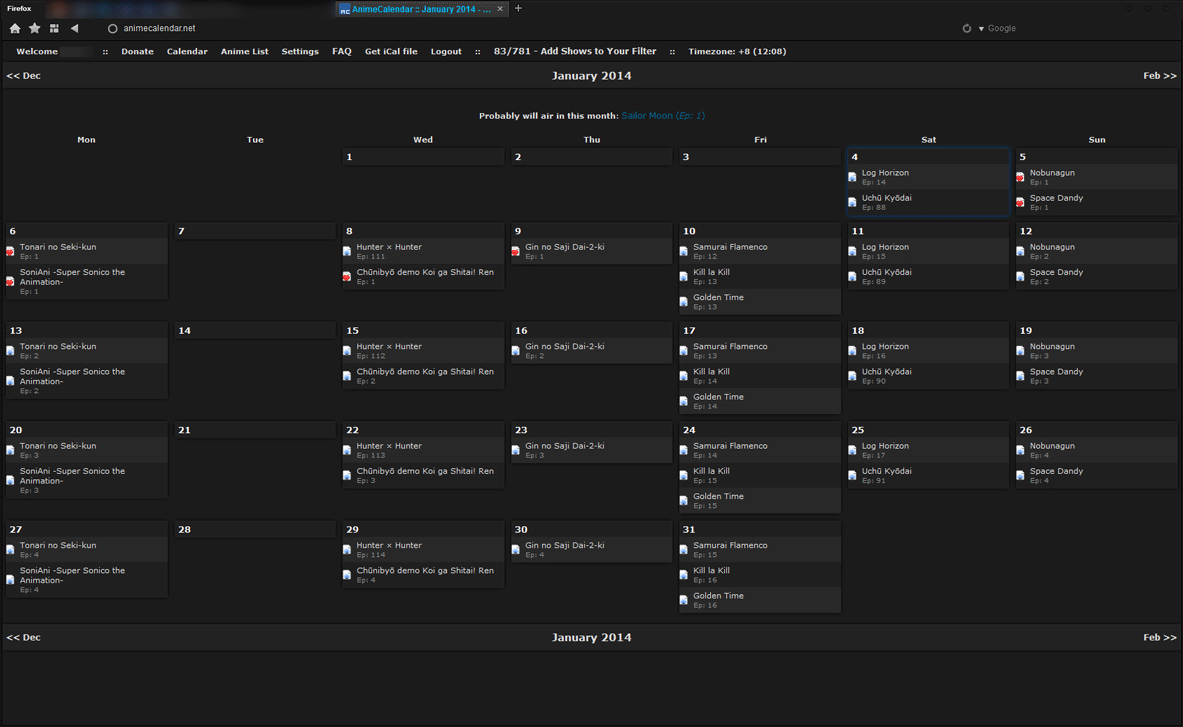Image resolution: width=1183 pixels, height=727 pixels.
Task: Close the AnimeCalendar tab
Action: click(x=500, y=9)
